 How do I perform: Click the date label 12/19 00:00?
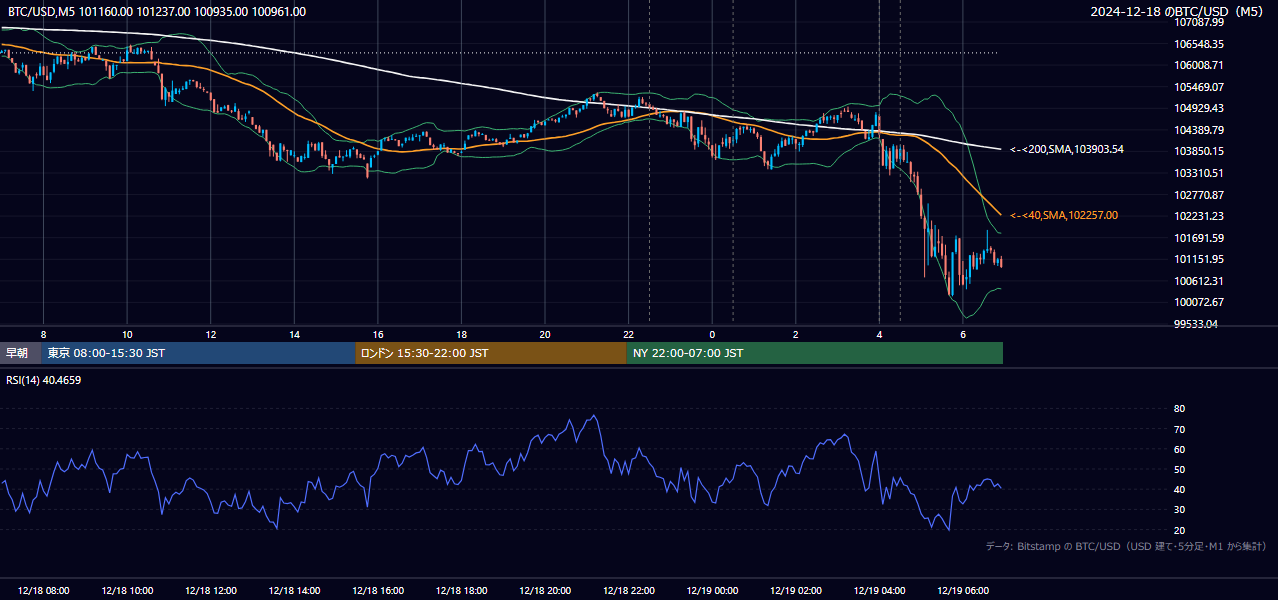coord(712,590)
